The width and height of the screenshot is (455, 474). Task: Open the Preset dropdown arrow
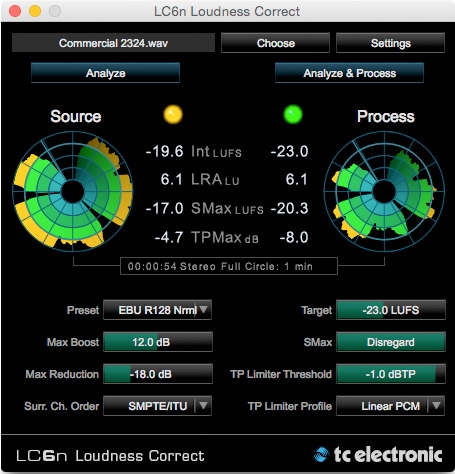(x=204, y=310)
